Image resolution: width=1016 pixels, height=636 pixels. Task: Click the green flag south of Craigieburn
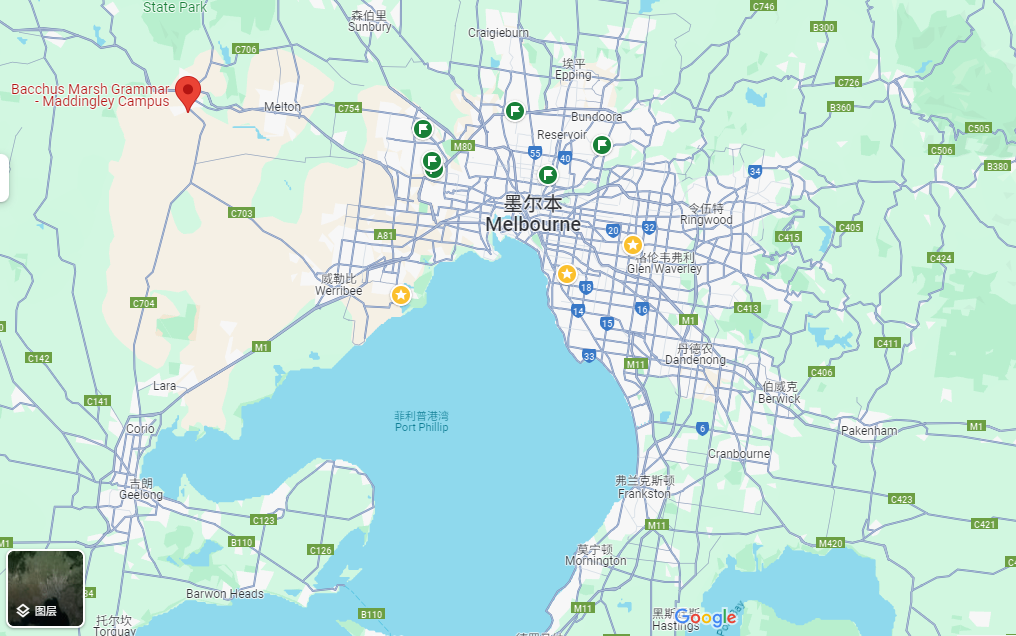pos(515,111)
